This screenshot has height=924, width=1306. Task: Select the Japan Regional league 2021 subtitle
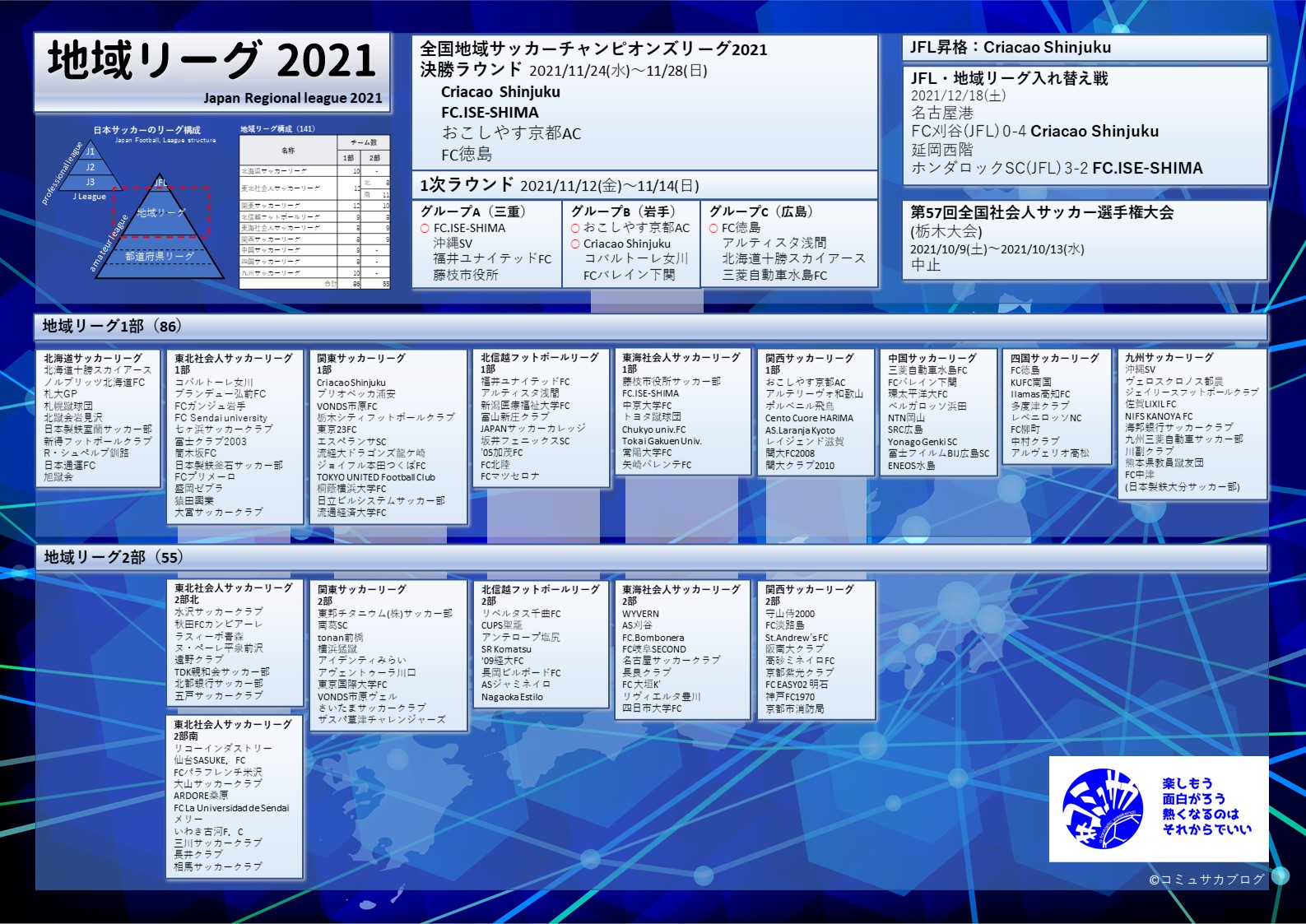click(x=293, y=98)
